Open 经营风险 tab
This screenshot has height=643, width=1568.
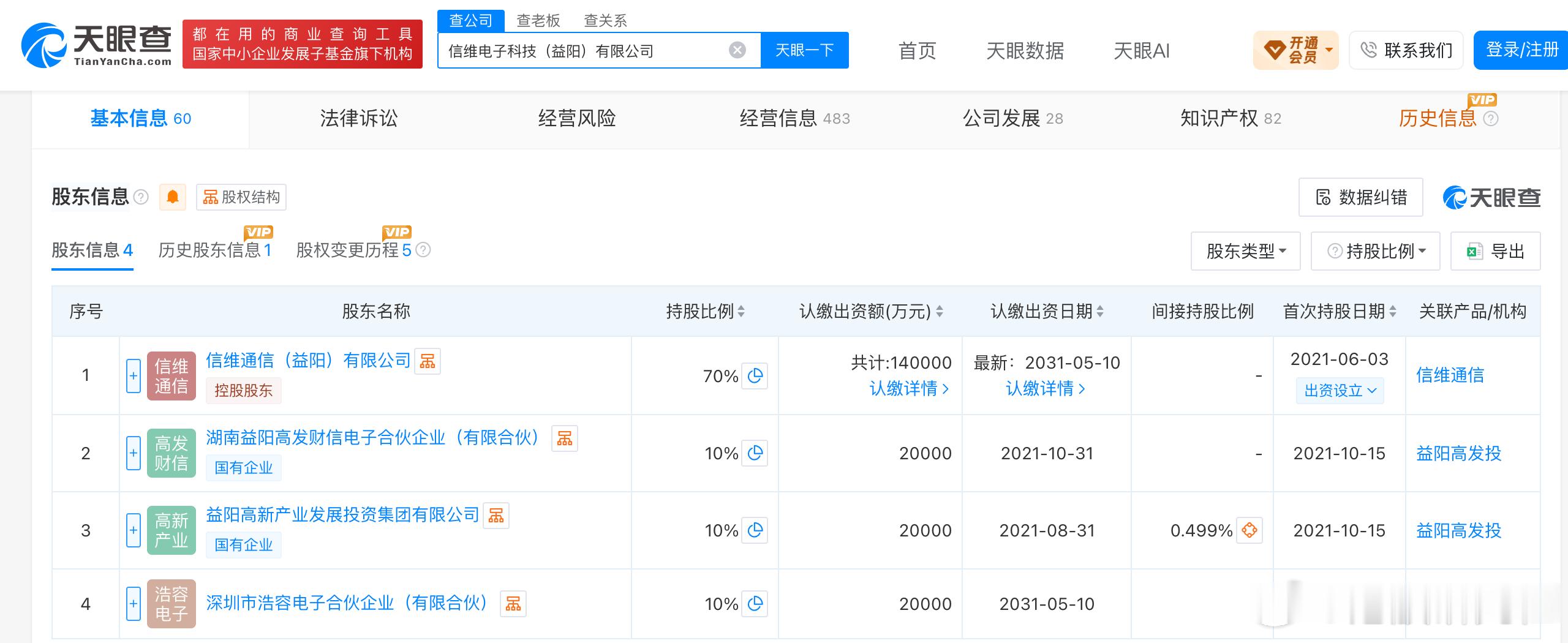point(577,118)
